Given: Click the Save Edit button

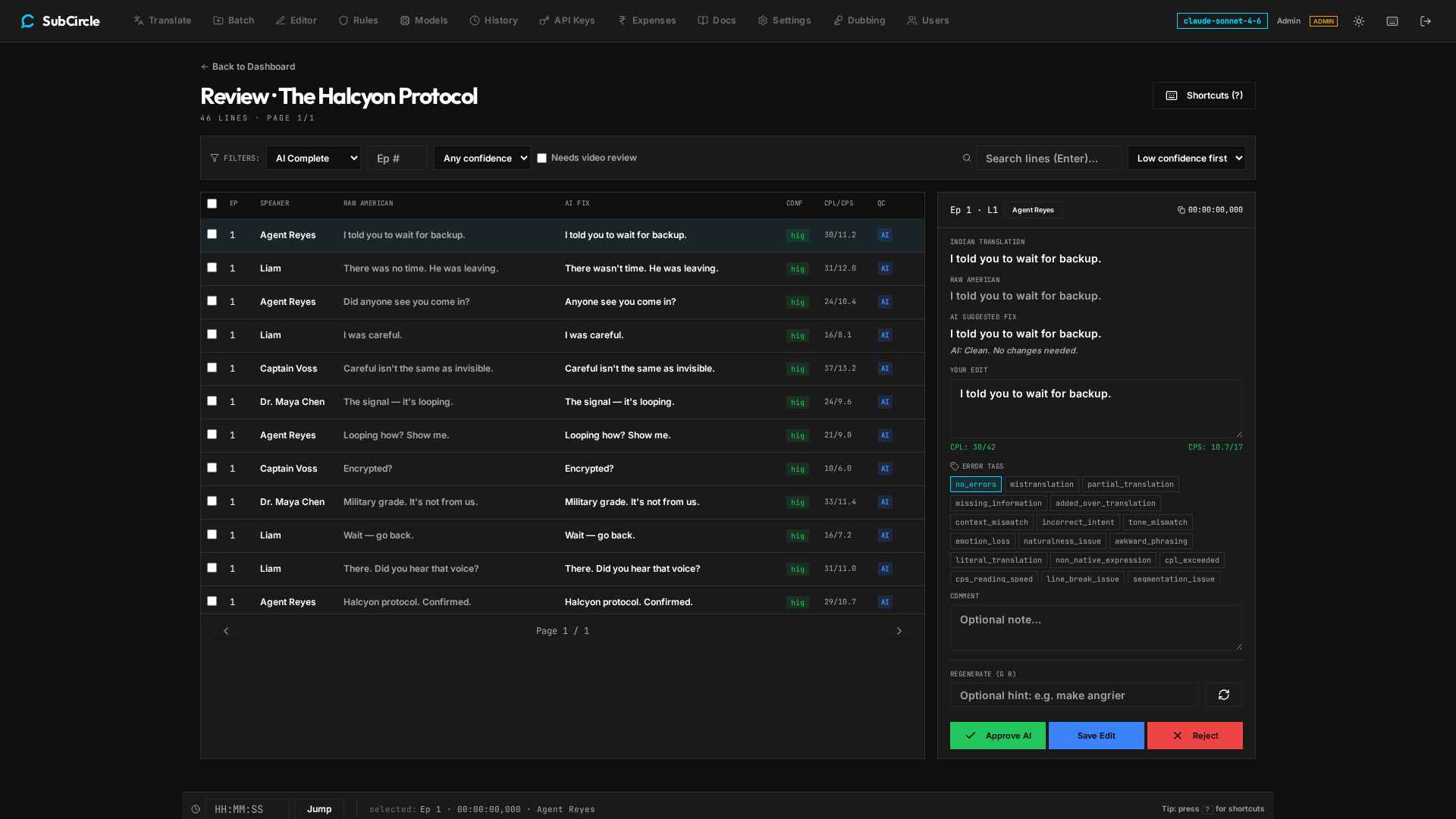Looking at the screenshot, I should tap(1096, 736).
